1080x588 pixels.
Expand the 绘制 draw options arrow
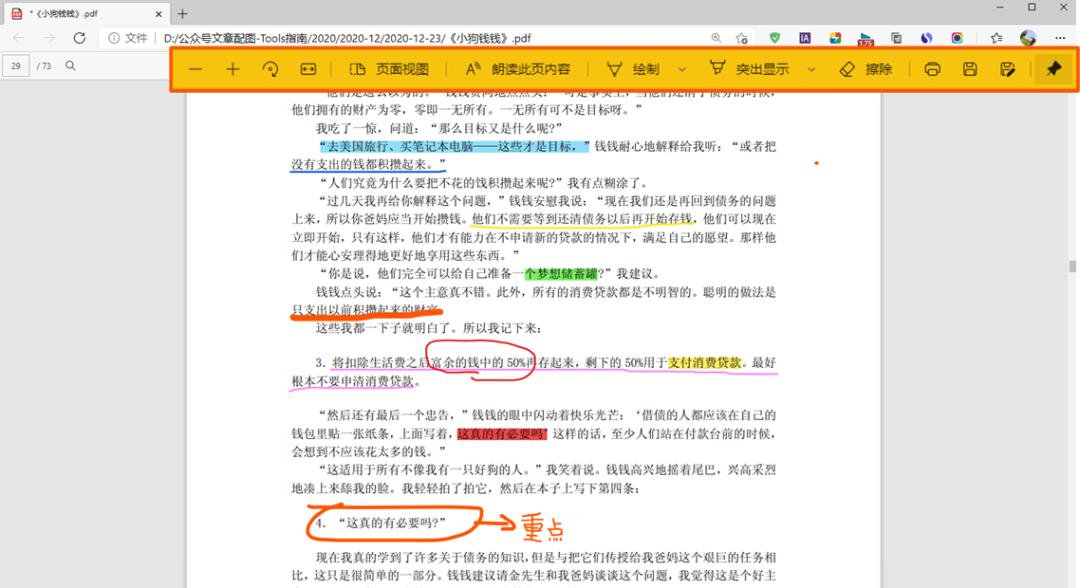point(682,69)
